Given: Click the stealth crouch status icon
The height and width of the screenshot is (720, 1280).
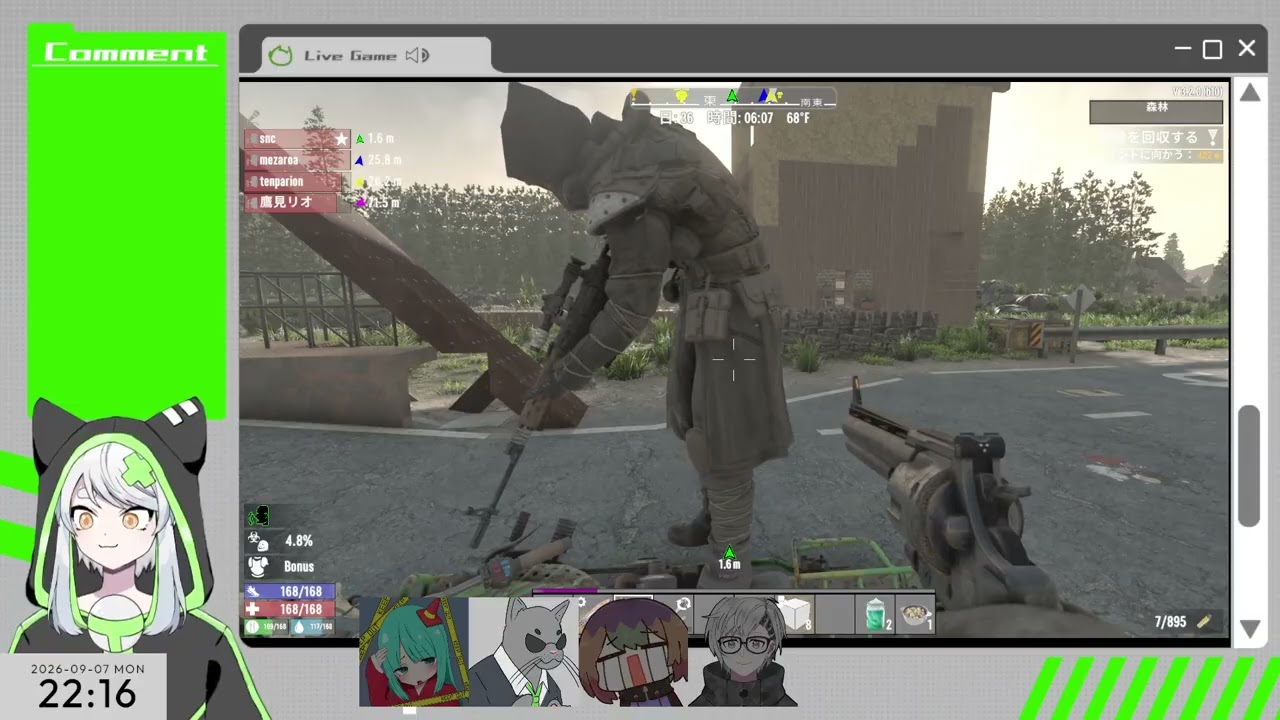Looking at the screenshot, I should pyautogui.click(x=258, y=516).
